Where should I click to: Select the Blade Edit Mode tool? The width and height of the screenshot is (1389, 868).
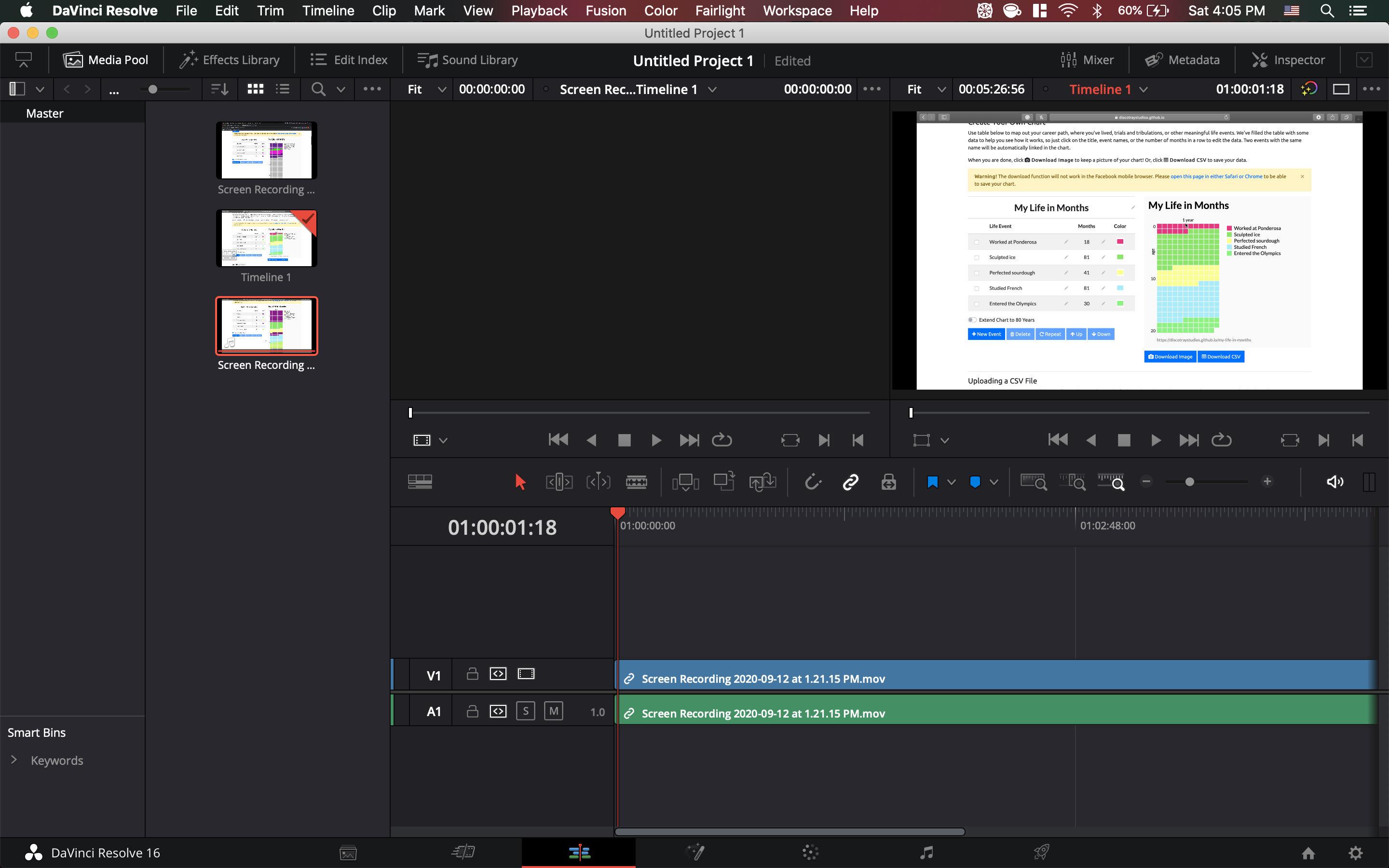click(x=637, y=482)
